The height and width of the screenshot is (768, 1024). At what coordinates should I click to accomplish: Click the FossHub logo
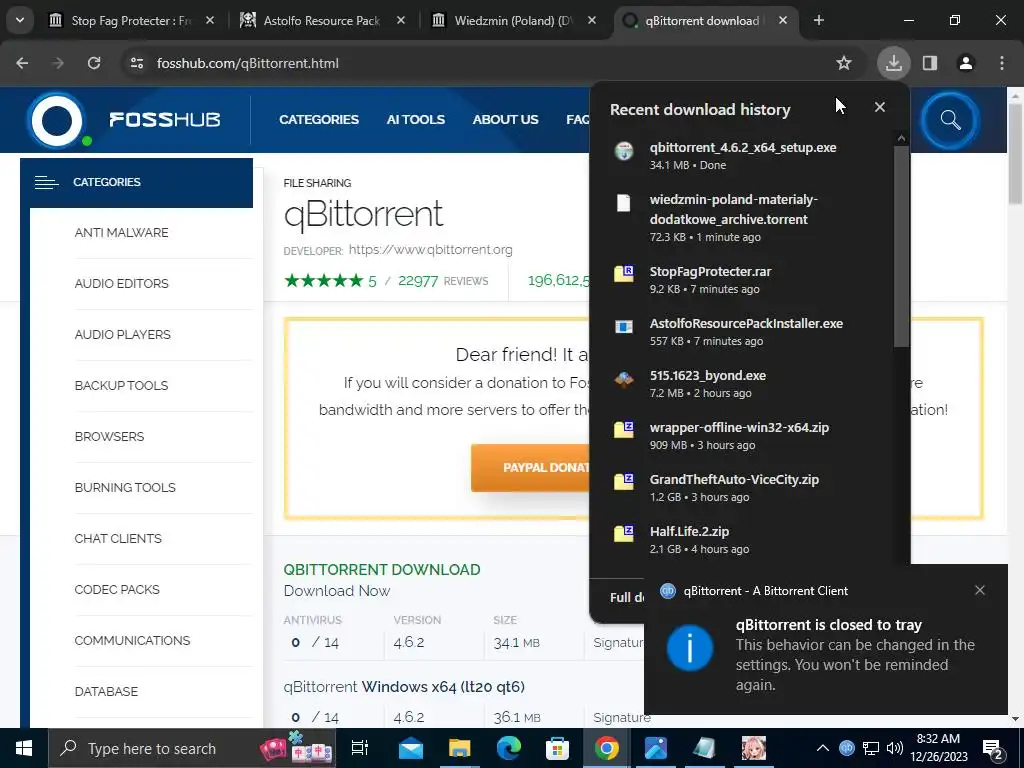(x=124, y=120)
